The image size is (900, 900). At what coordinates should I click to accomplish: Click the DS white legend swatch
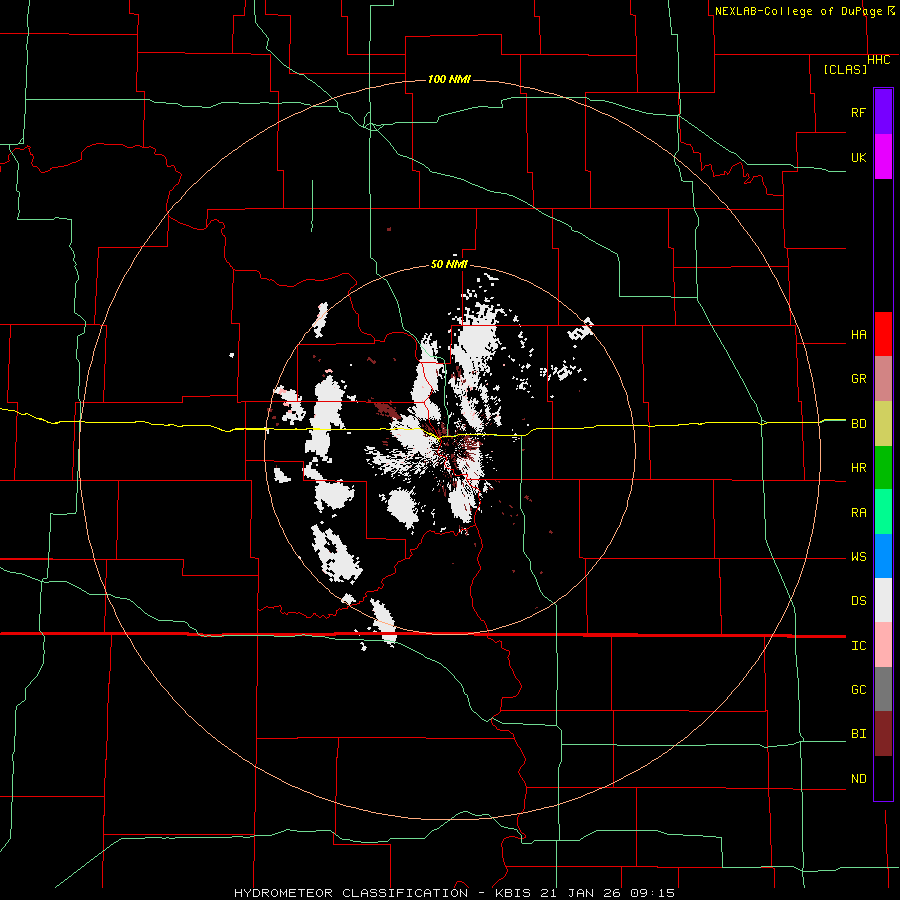(883, 600)
